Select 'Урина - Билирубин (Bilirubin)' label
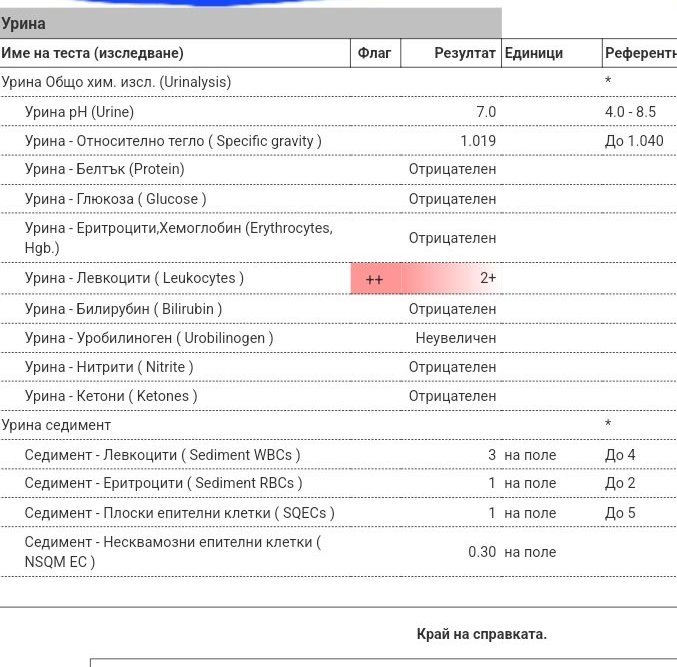Image resolution: width=677 pixels, height=667 pixels. click(x=123, y=309)
